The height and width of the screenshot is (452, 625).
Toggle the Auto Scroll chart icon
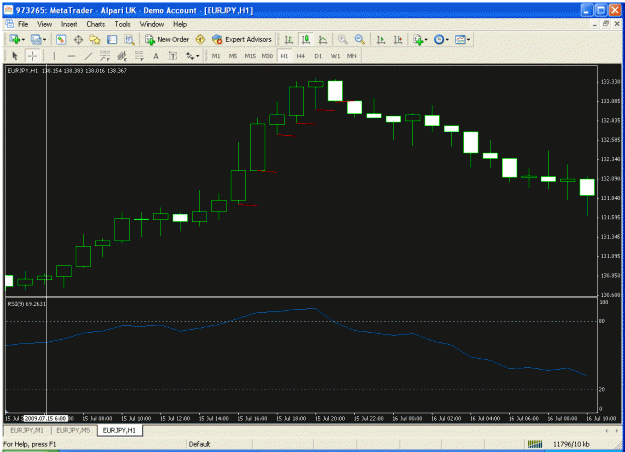coord(381,39)
